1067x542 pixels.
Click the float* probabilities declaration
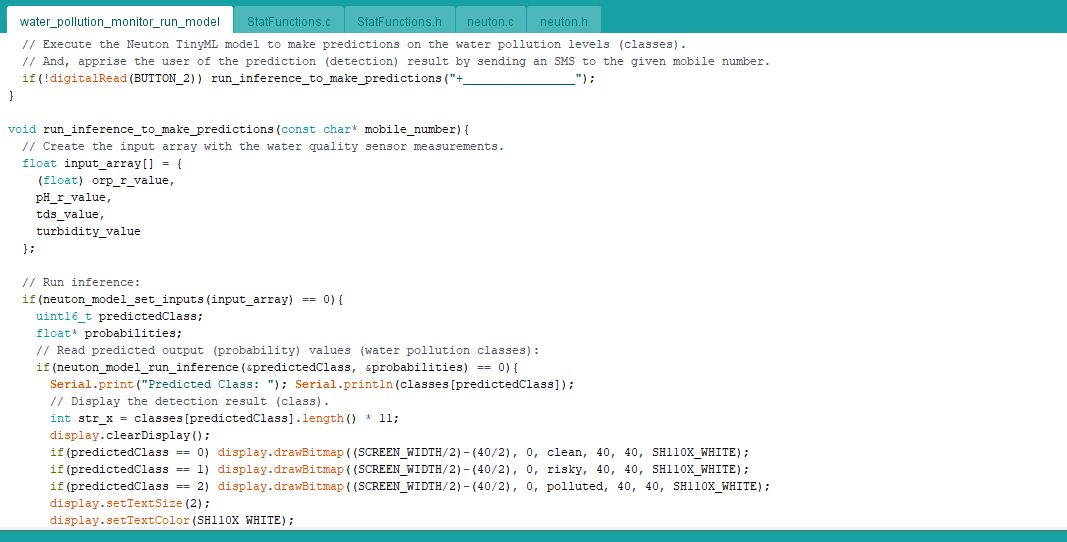[109, 333]
